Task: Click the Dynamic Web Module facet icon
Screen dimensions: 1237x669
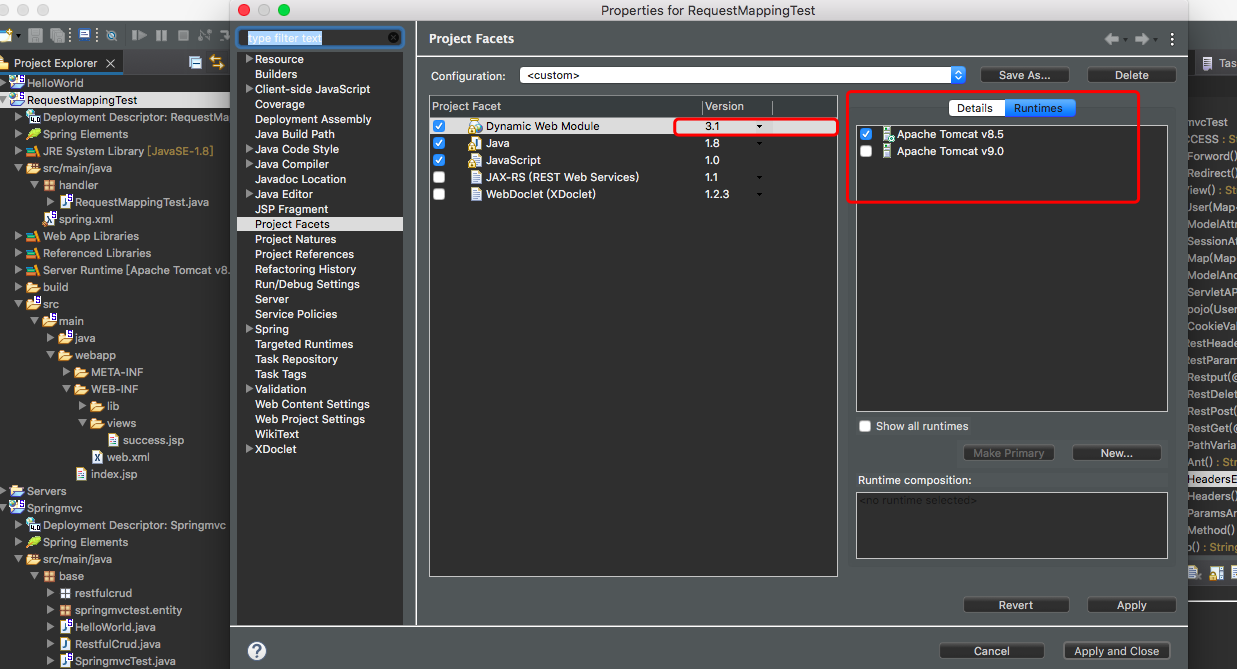Action: (x=475, y=126)
